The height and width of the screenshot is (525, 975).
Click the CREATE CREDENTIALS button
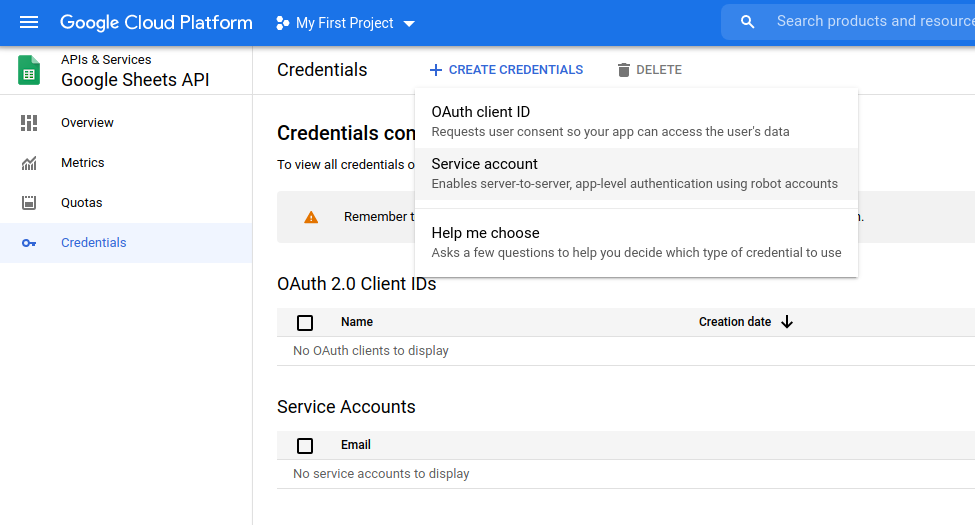click(506, 70)
